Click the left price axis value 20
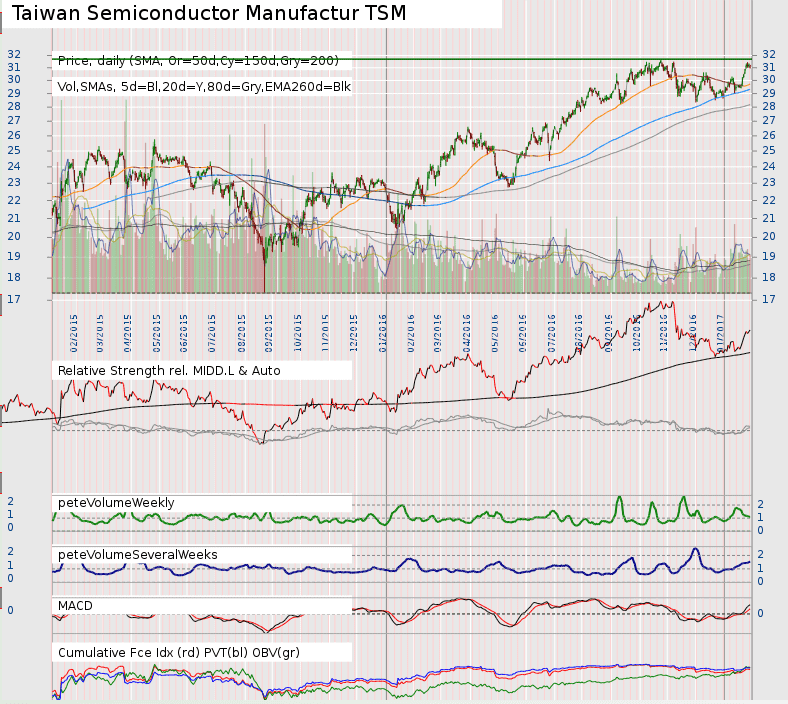The width and height of the screenshot is (788, 704). (14, 237)
